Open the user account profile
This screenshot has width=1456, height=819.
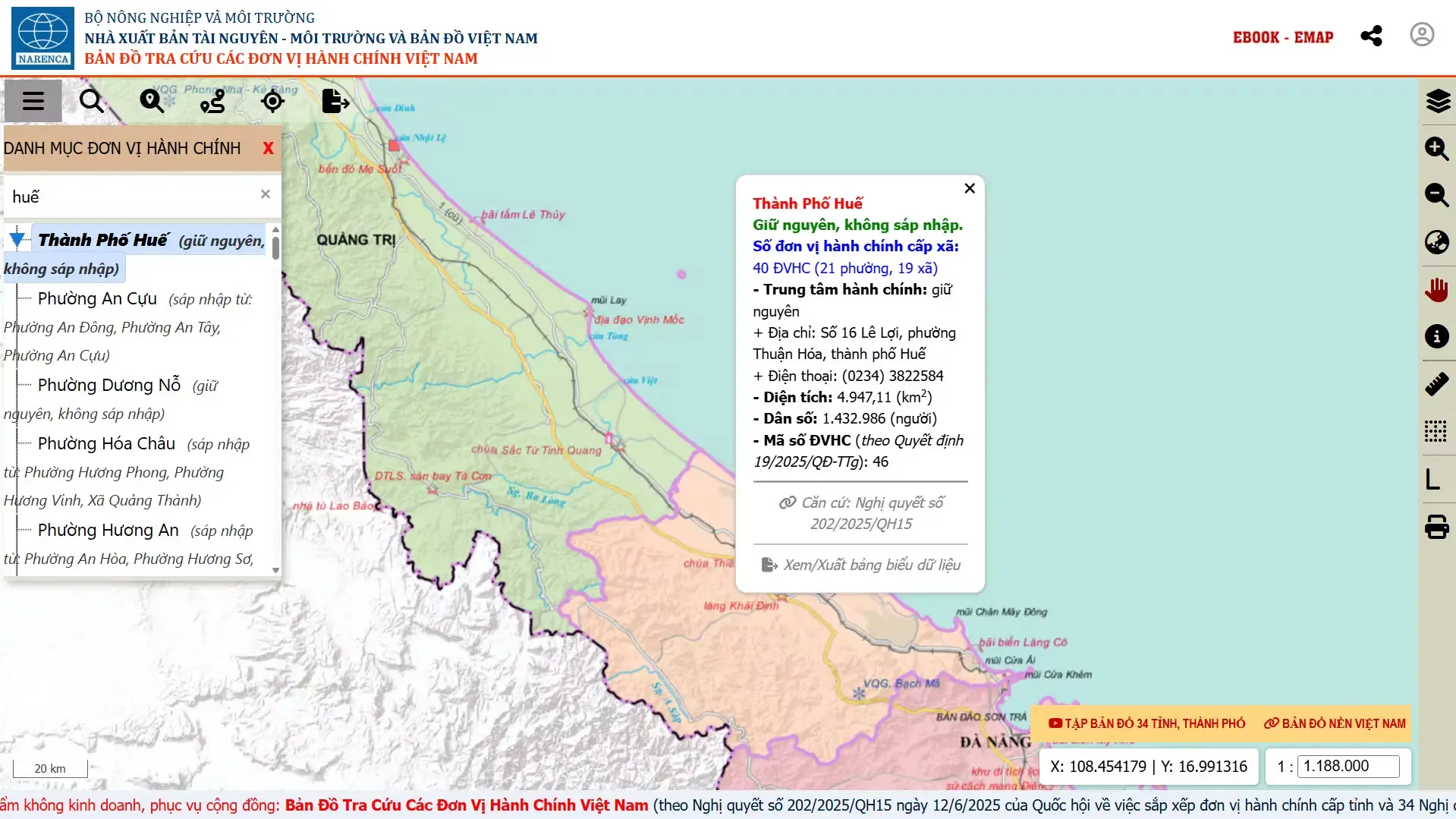(1422, 35)
